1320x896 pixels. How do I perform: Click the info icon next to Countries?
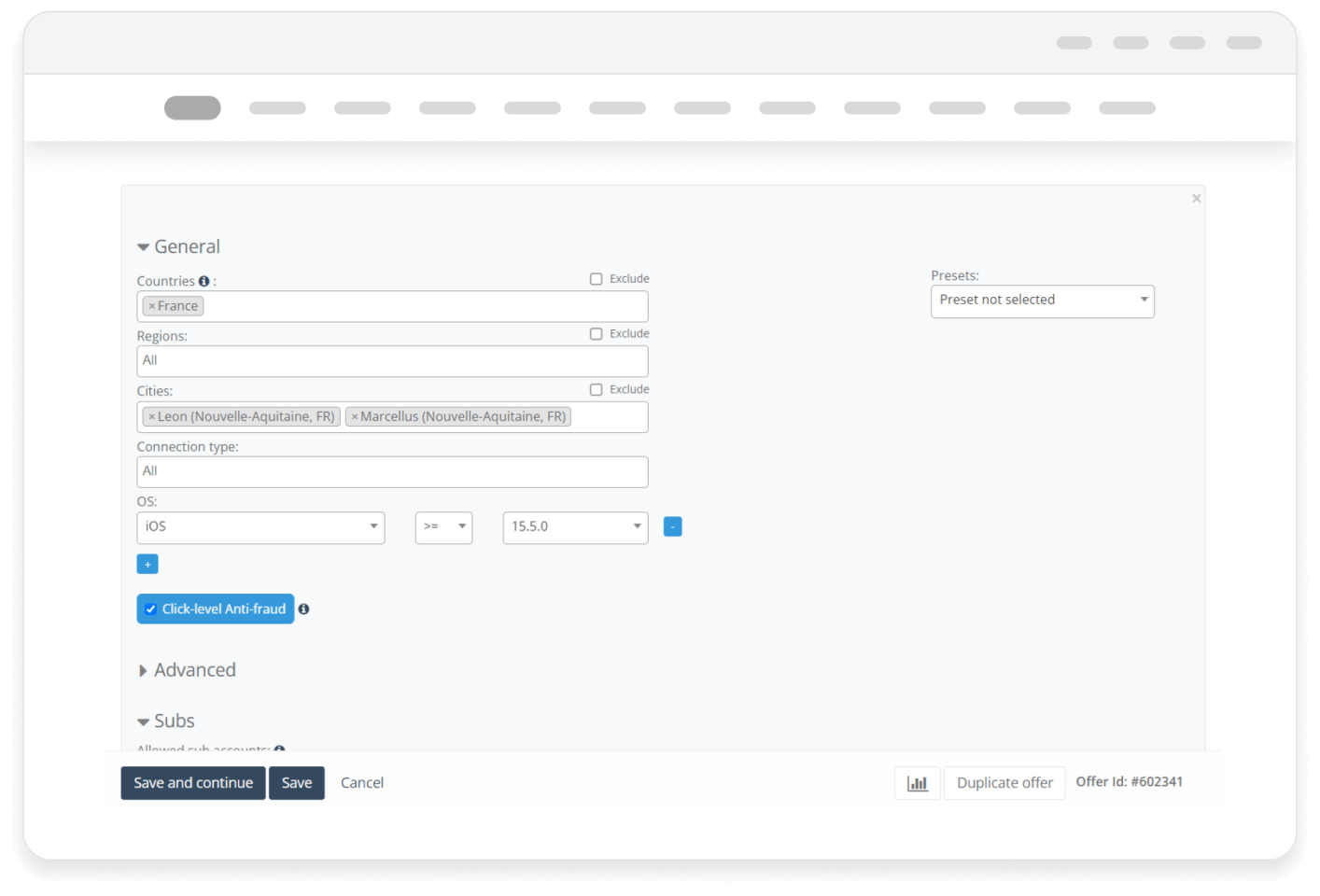point(204,281)
